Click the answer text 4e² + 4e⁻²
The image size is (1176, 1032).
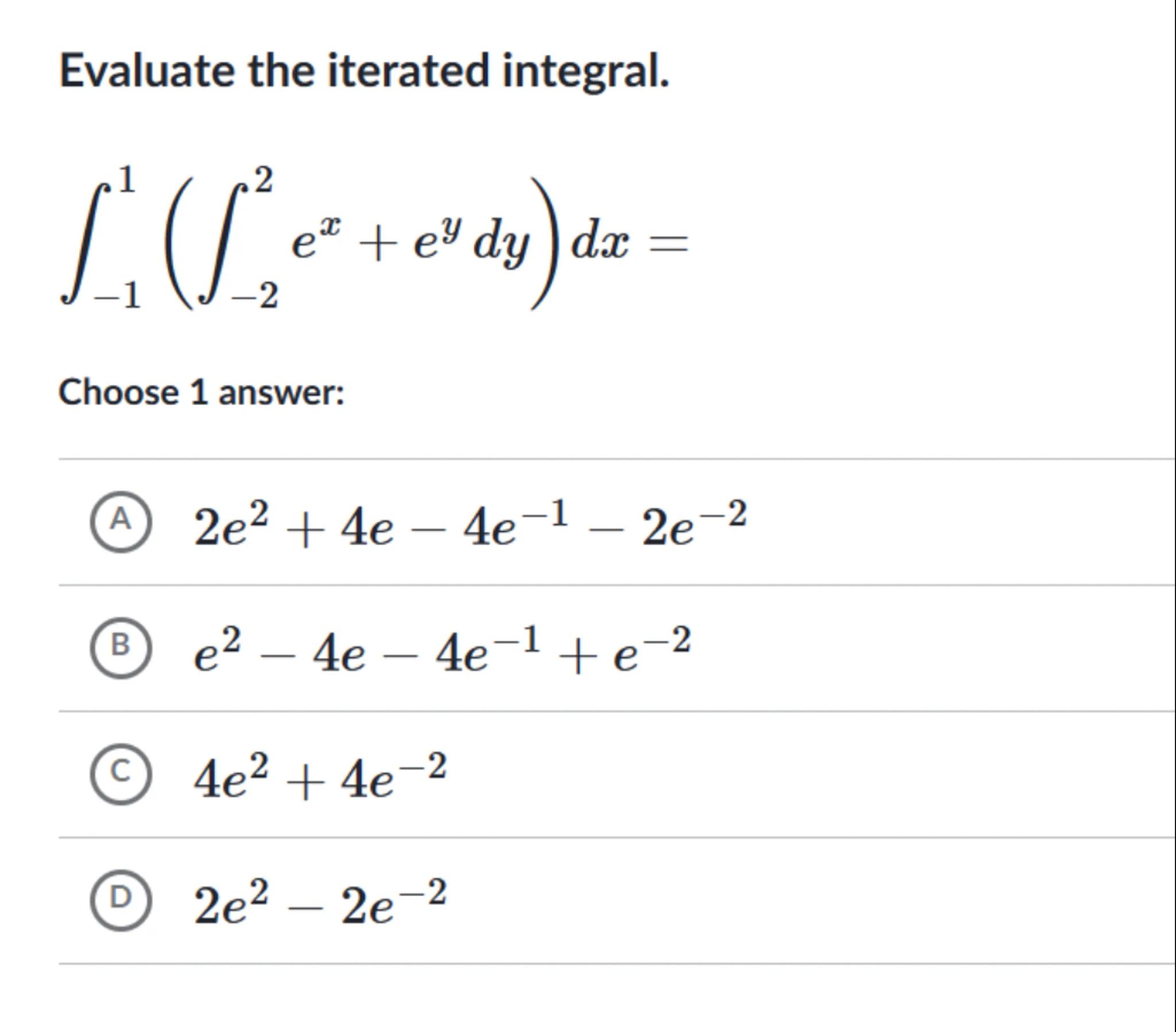point(320,777)
